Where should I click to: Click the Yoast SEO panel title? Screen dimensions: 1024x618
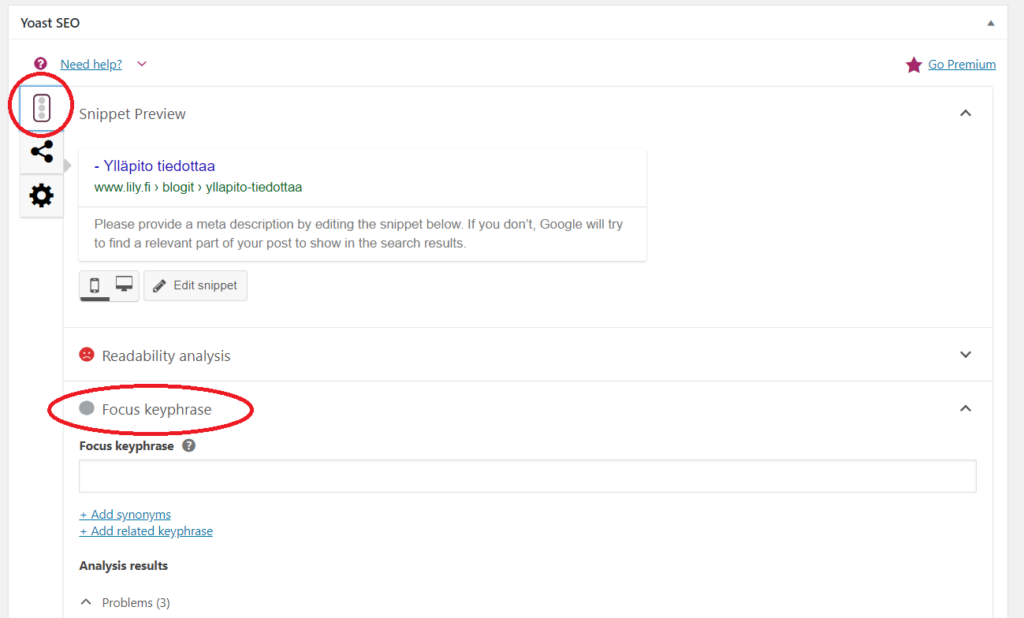tap(50, 23)
